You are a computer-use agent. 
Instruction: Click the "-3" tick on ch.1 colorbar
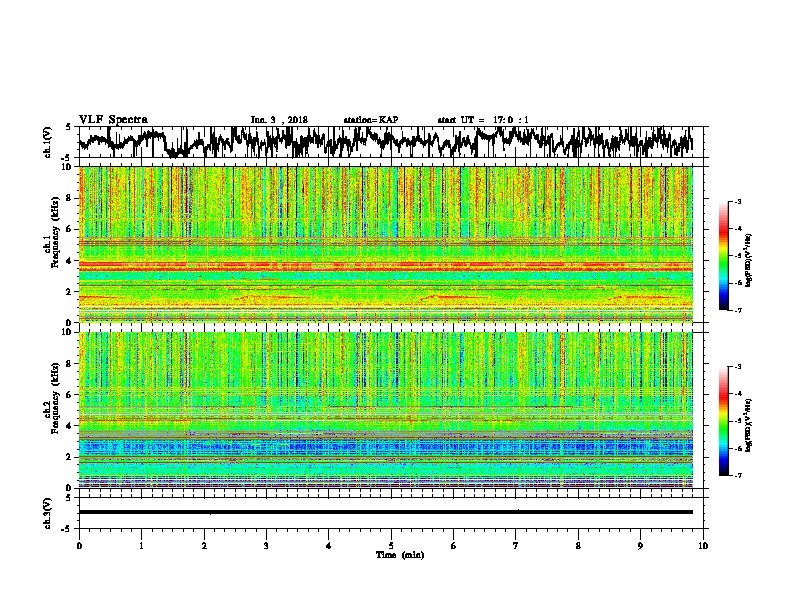coord(738,201)
